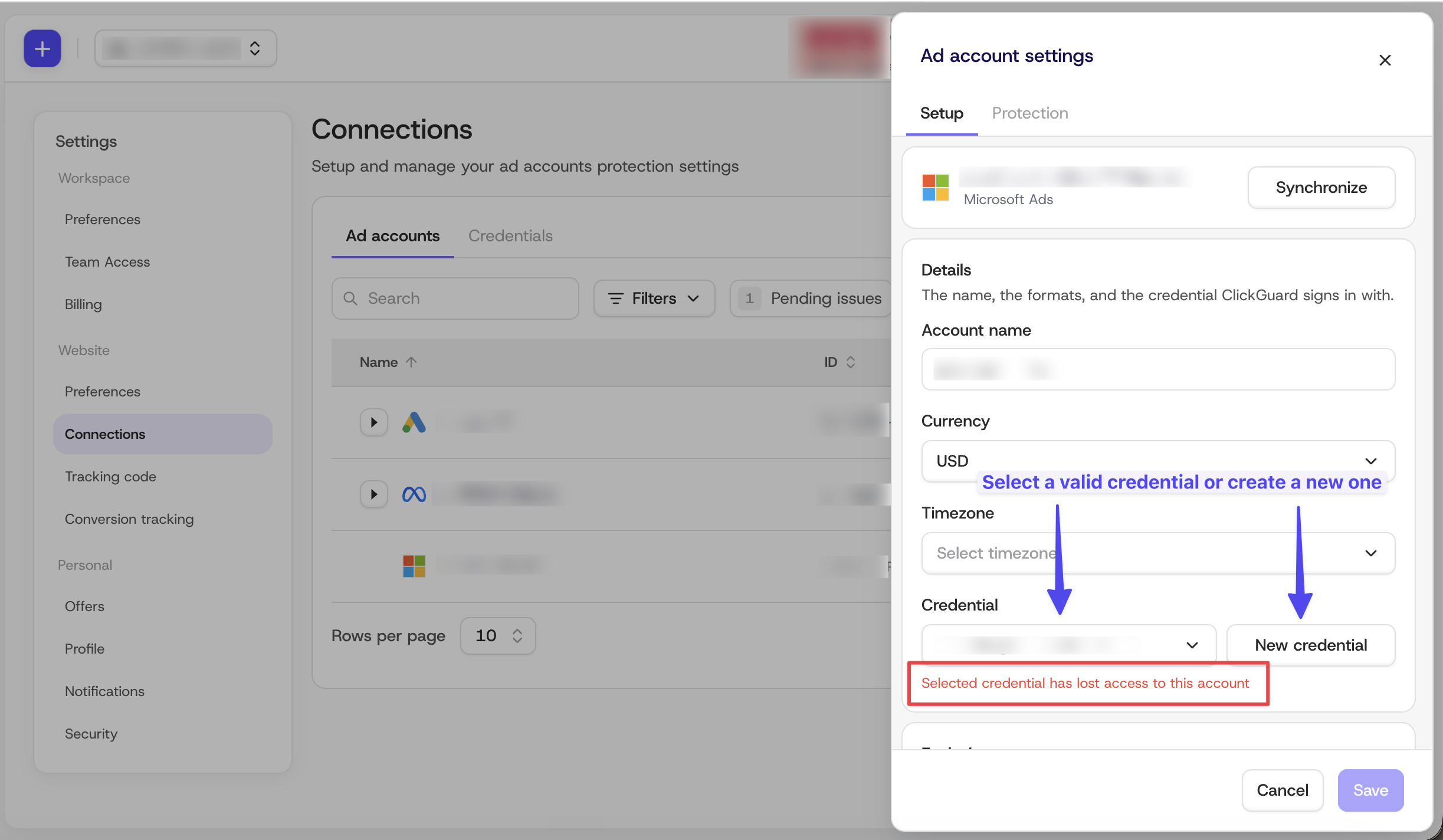This screenshot has width=1443, height=840.
Task: Click the search magnifier icon
Action: [x=350, y=298]
